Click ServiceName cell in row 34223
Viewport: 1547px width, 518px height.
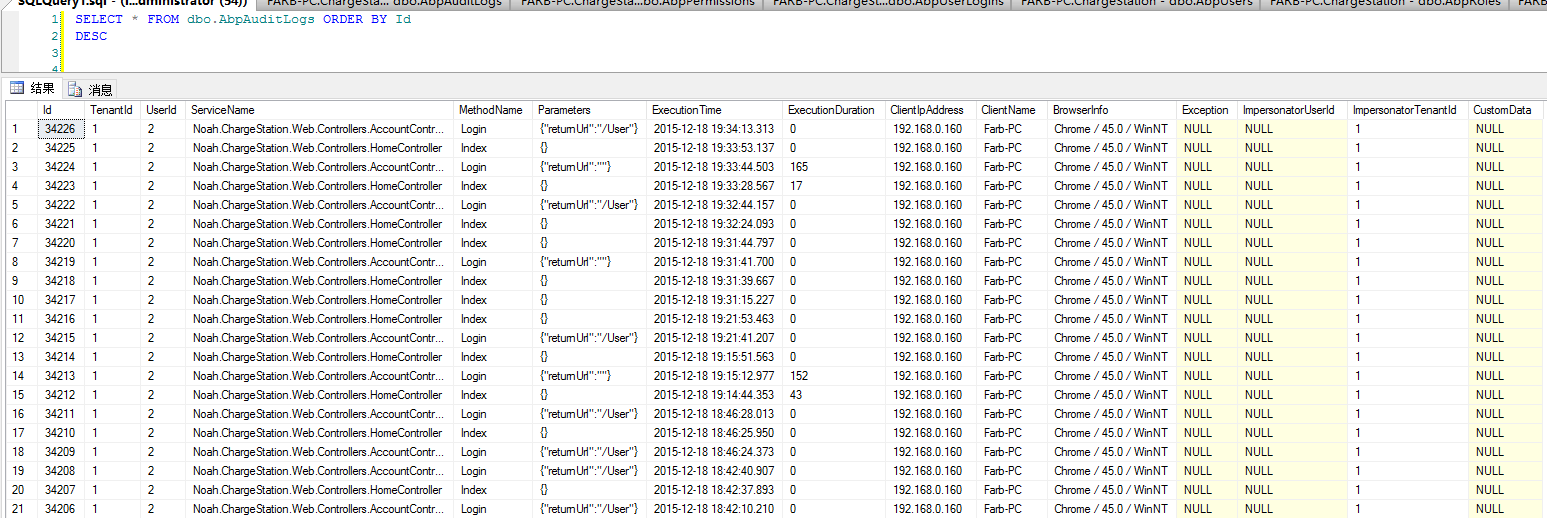pos(321,186)
